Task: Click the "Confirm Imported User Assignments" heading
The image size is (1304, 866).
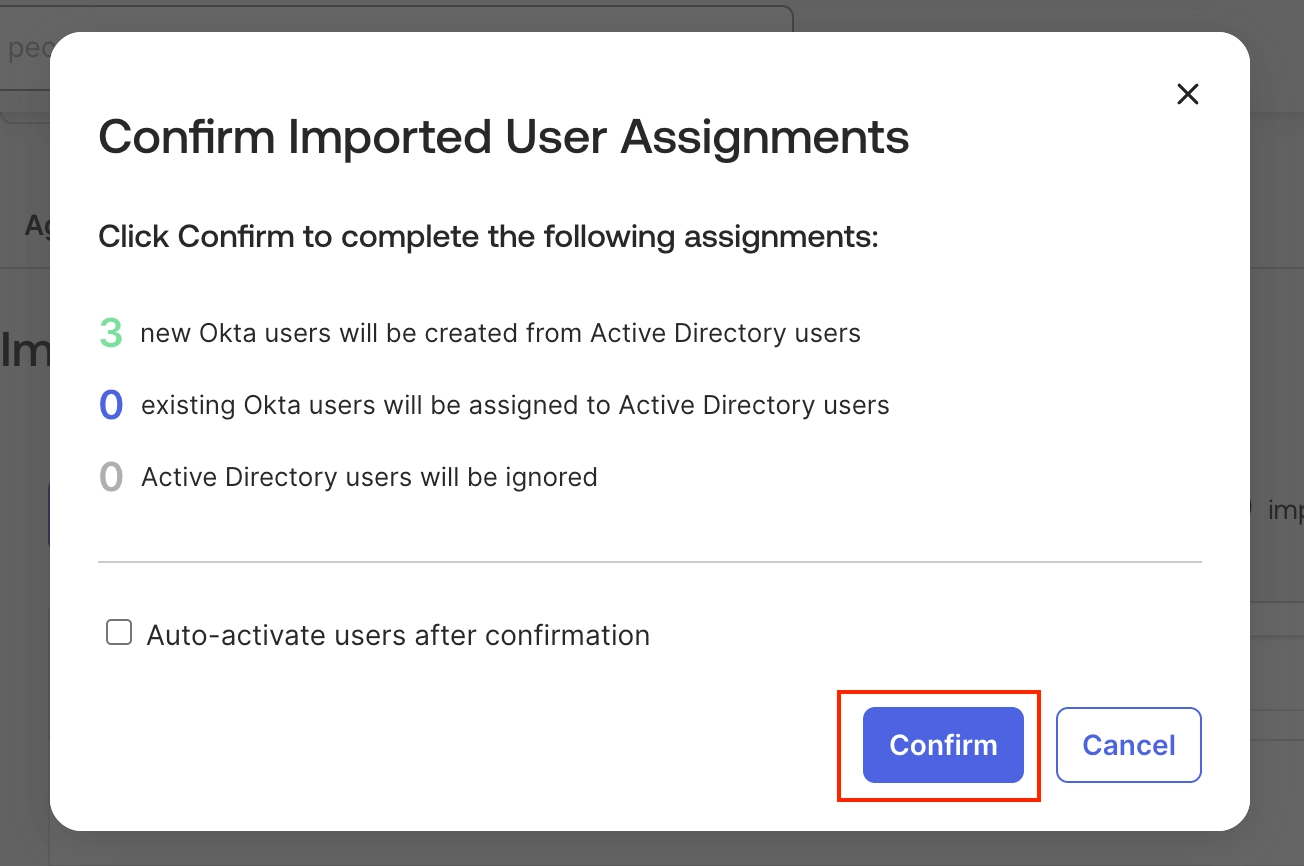Action: [x=504, y=137]
